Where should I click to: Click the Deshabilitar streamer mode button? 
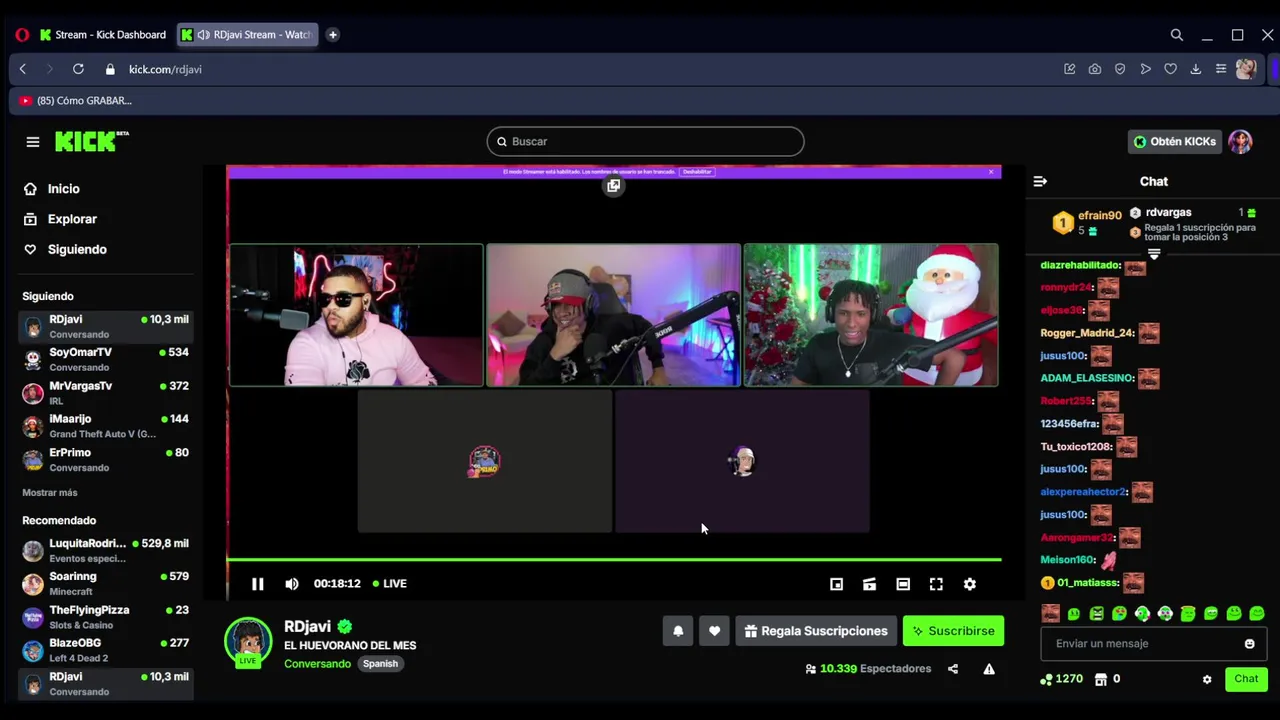(697, 172)
